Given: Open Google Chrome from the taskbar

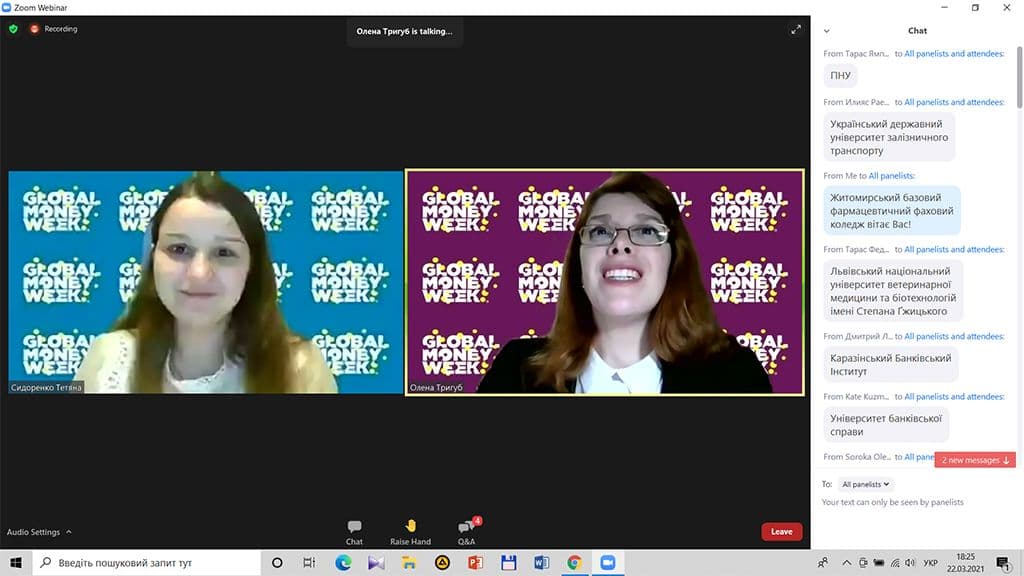Looking at the screenshot, I should point(575,562).
